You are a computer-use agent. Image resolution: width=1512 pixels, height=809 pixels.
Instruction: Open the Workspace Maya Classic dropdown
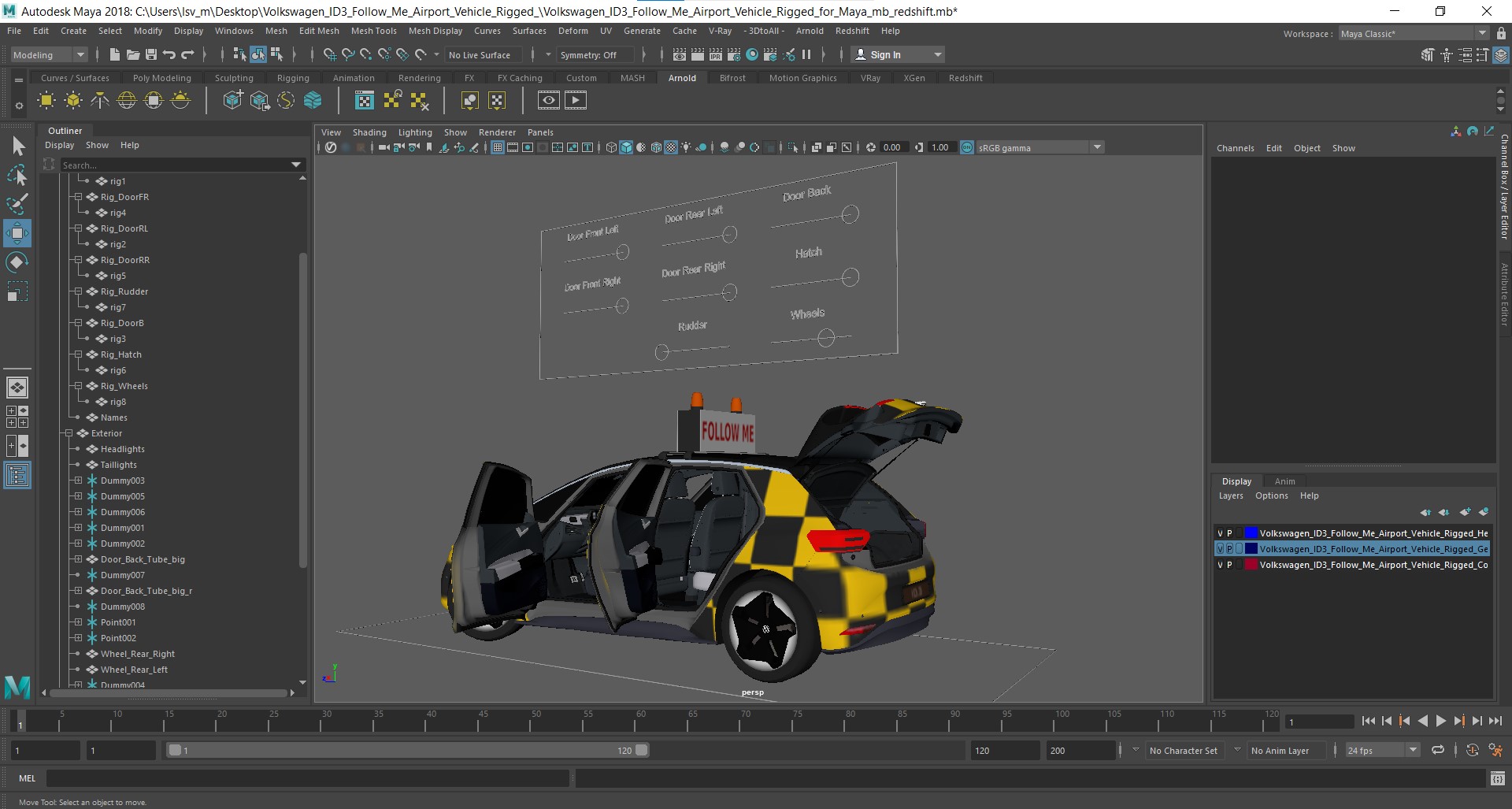[x=1414, y=33]
